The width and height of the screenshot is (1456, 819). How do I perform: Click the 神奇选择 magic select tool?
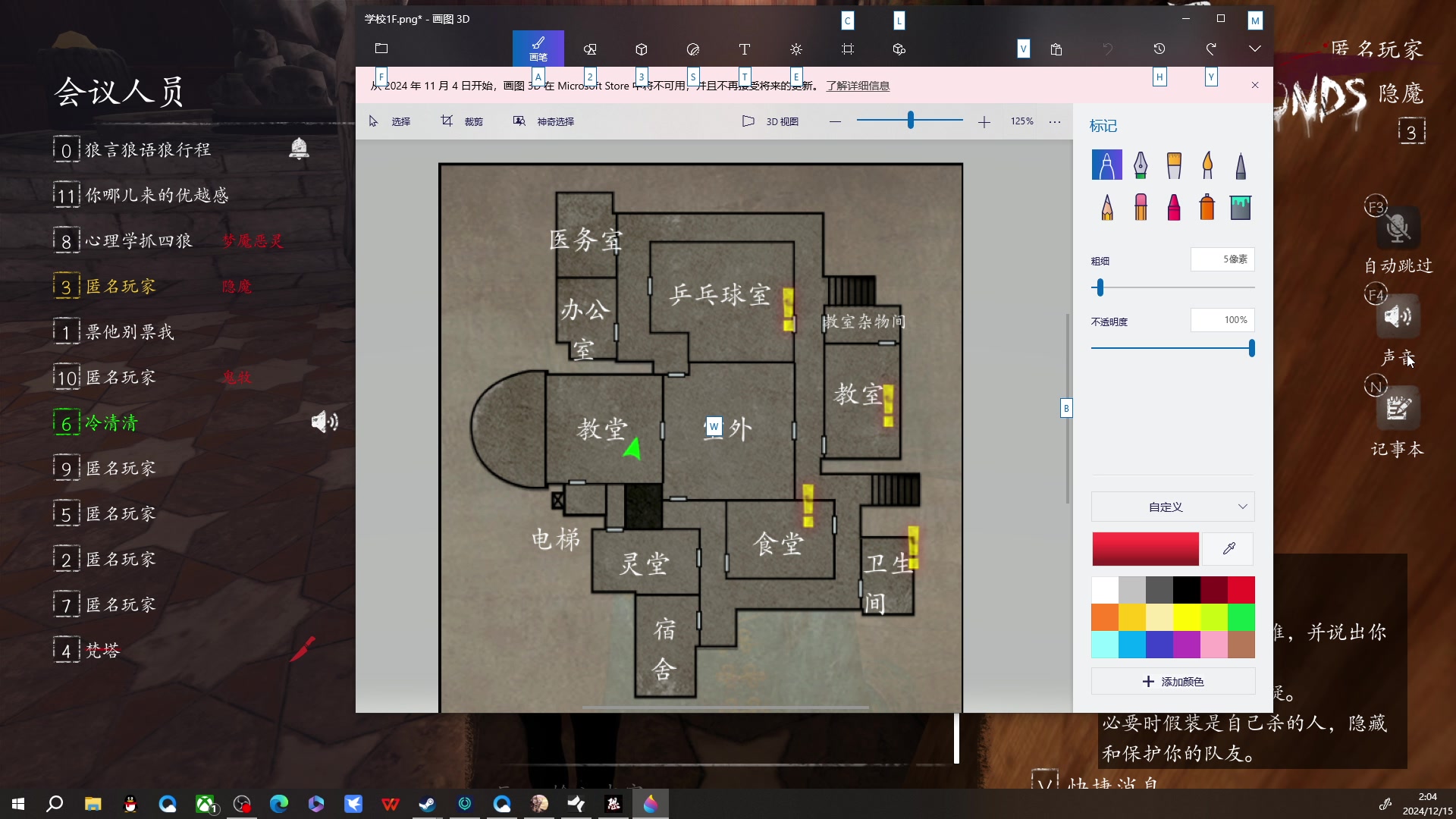pyautogui.click(x=544, y=121)
